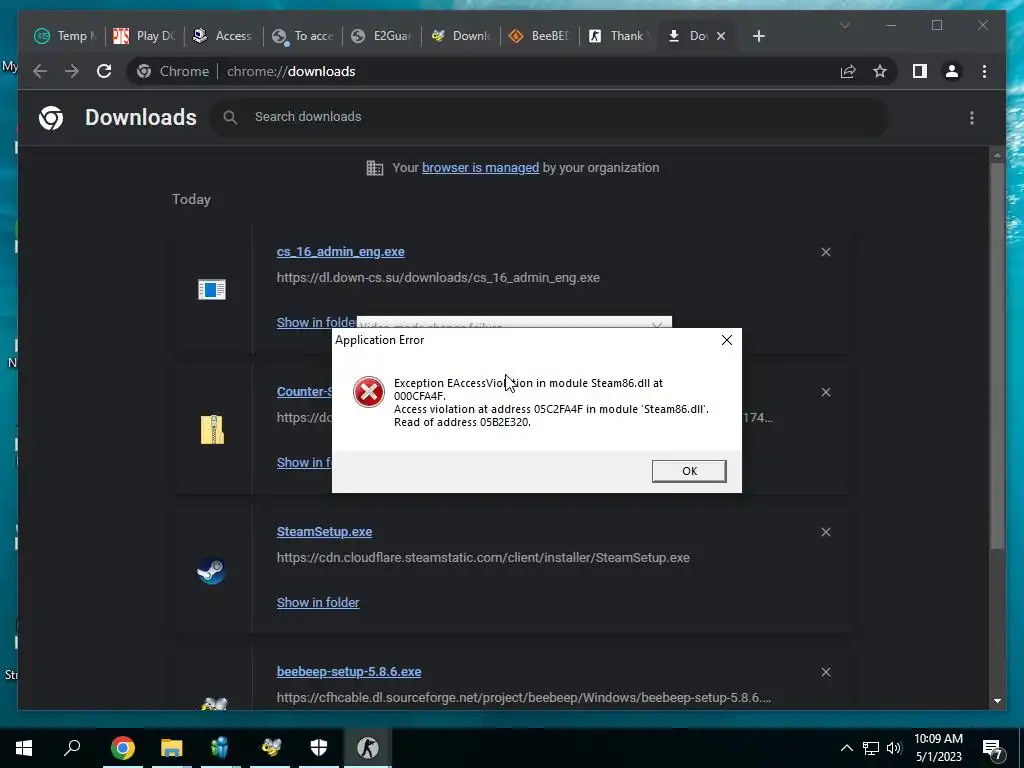The image size is (1024, 768).
Task: Remove SteamSetup.exe from downloads list
Action: tap(826, 532)
